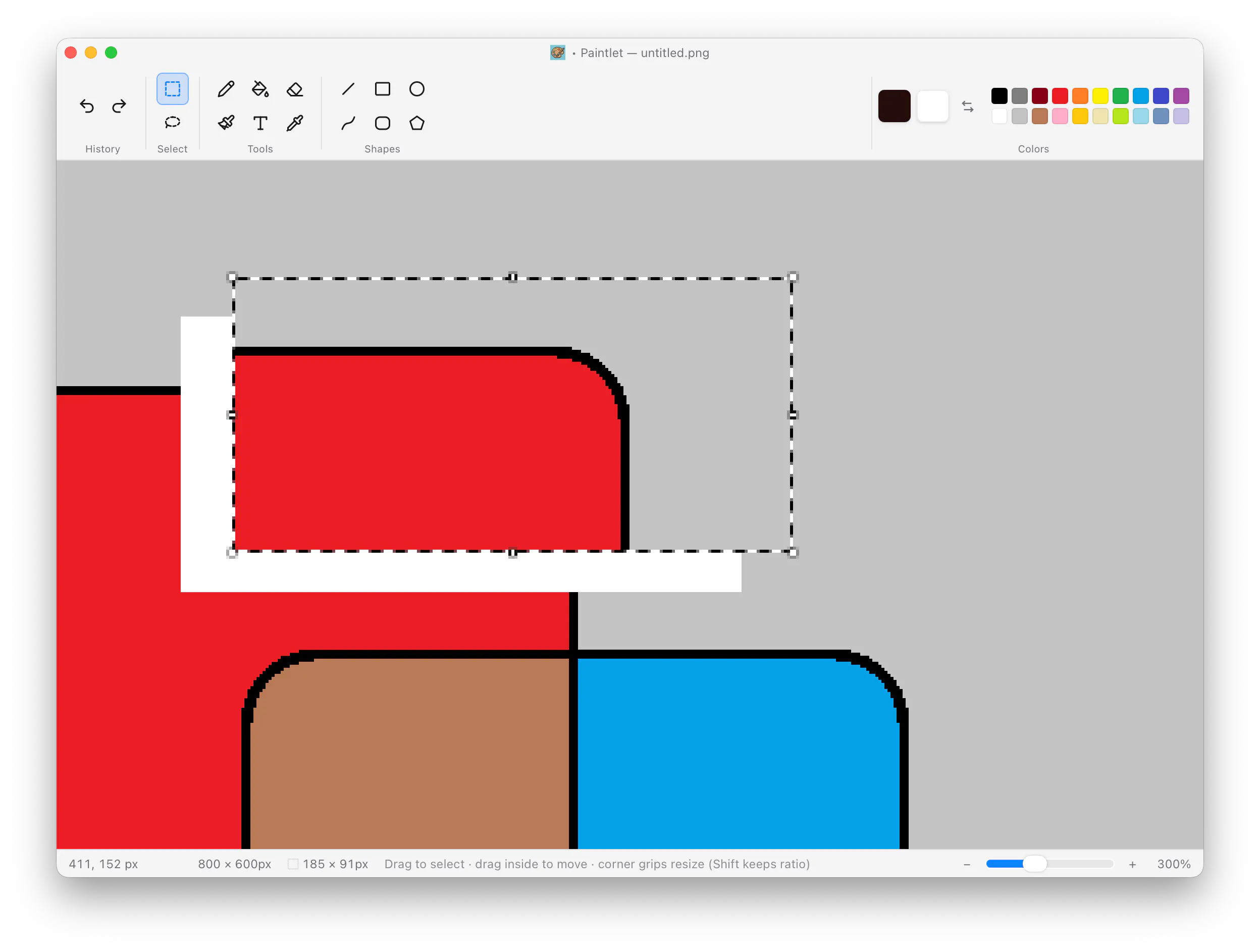Pick the steel blue palette swatch

point(1161,116)
